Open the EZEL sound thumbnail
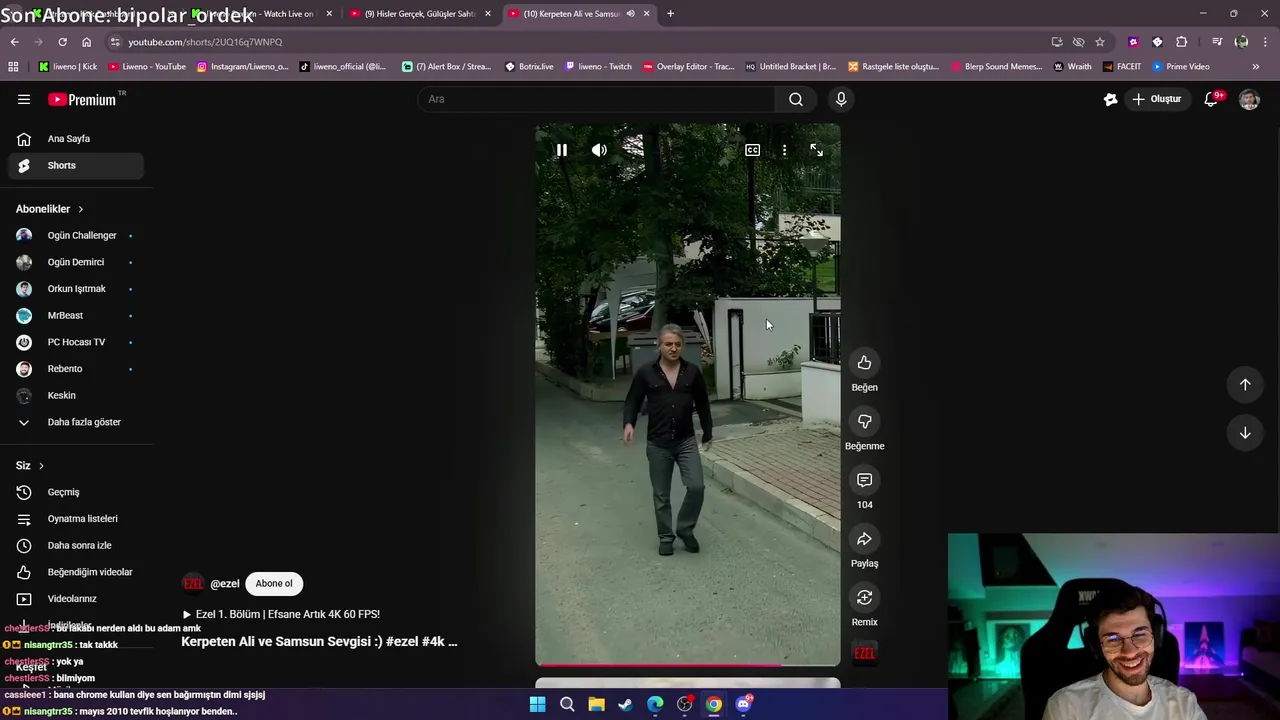 [865, 653]
